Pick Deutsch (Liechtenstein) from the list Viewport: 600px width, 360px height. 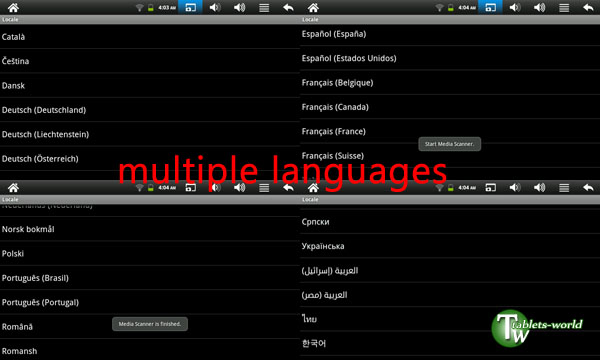[x=150, y=134]
